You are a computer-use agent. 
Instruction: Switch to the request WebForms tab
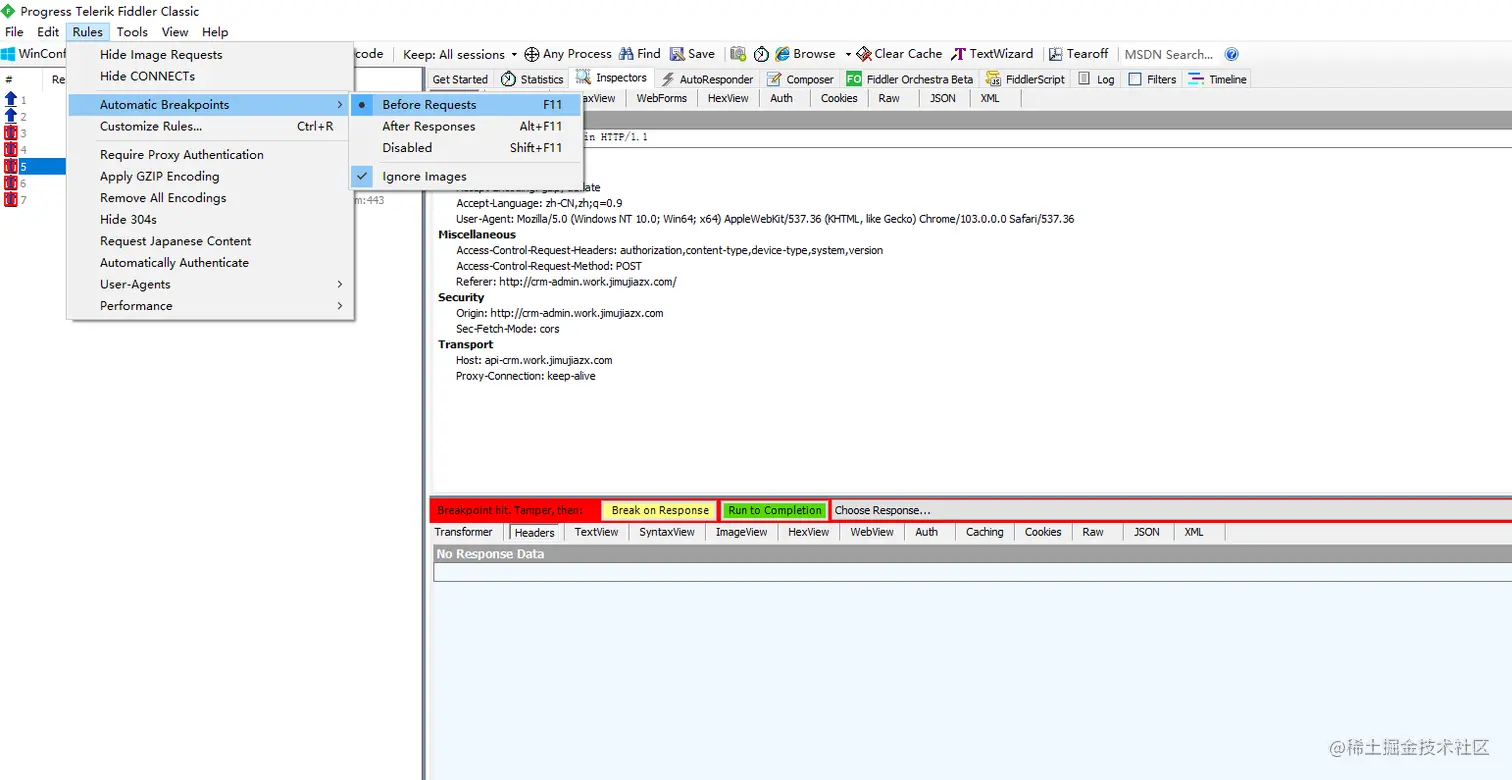[662, 98]
